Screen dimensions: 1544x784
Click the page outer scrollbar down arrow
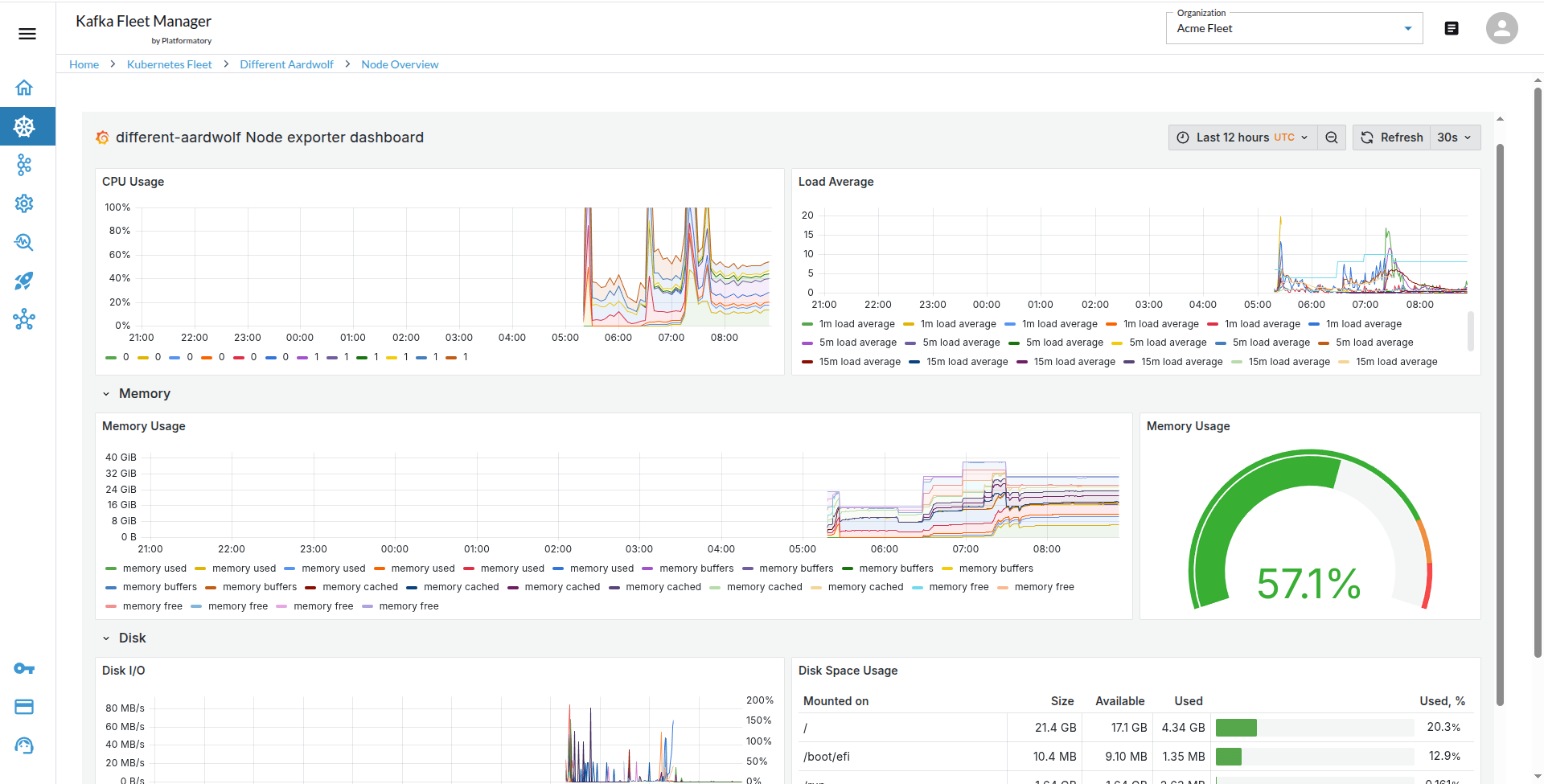[x=1538, y=777]
